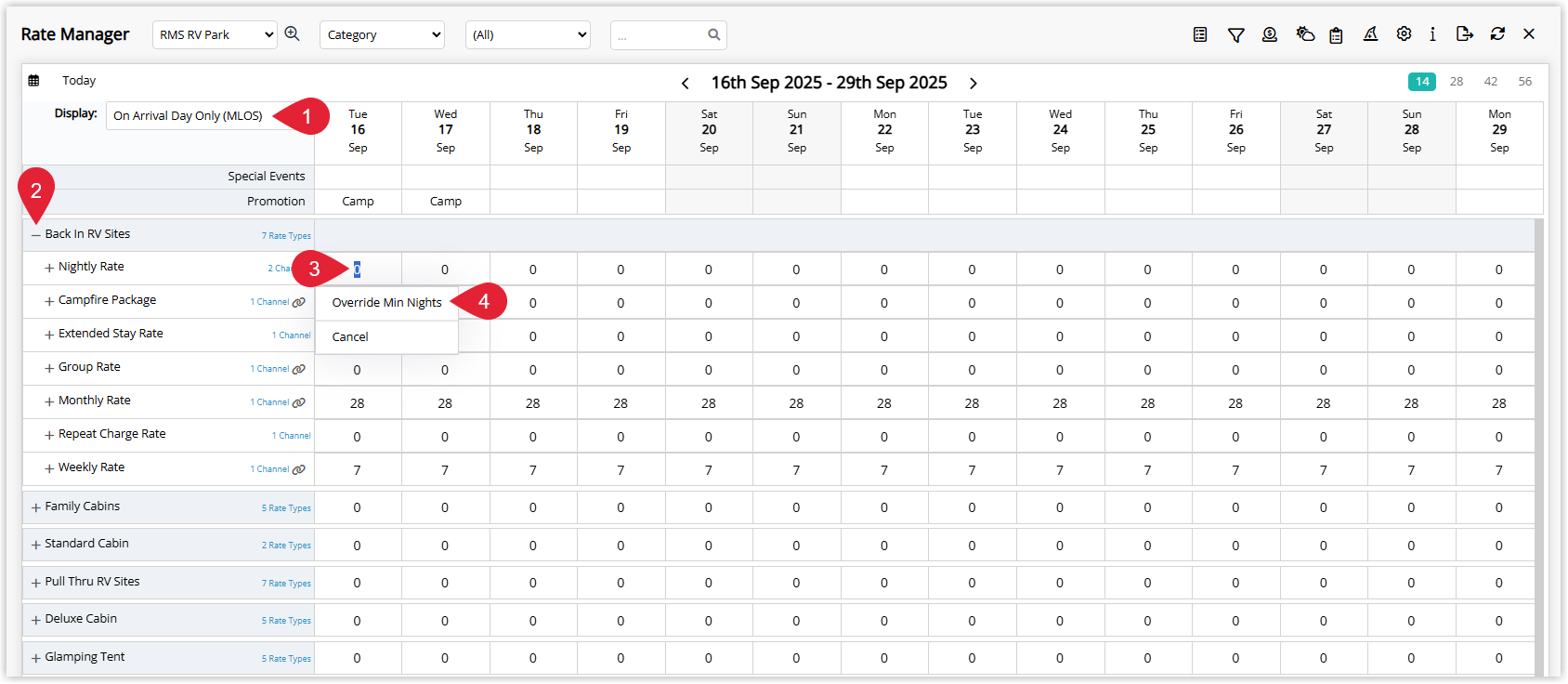The height and width of the screenshot is (684, 1568).
Task: Expand the Pull Thru RV Sites category
Action: coord(36,583)
